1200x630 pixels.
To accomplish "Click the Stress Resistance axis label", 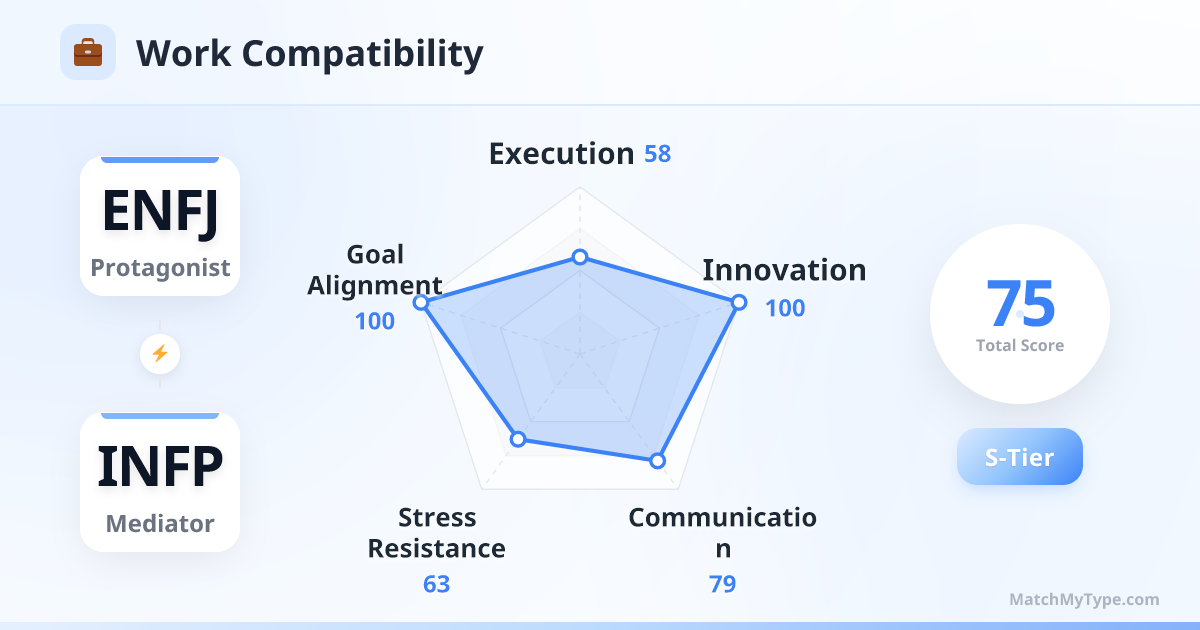I will [437, 533].
